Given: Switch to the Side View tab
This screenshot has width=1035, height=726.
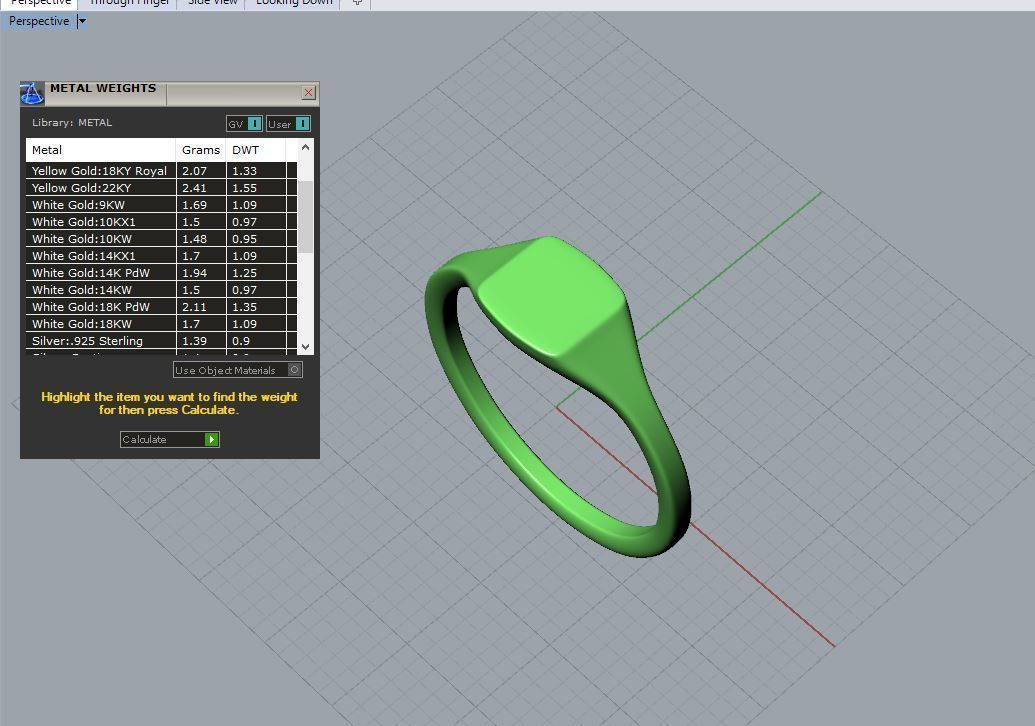Looking at the screenshot, I should click(x=212, y=3).
